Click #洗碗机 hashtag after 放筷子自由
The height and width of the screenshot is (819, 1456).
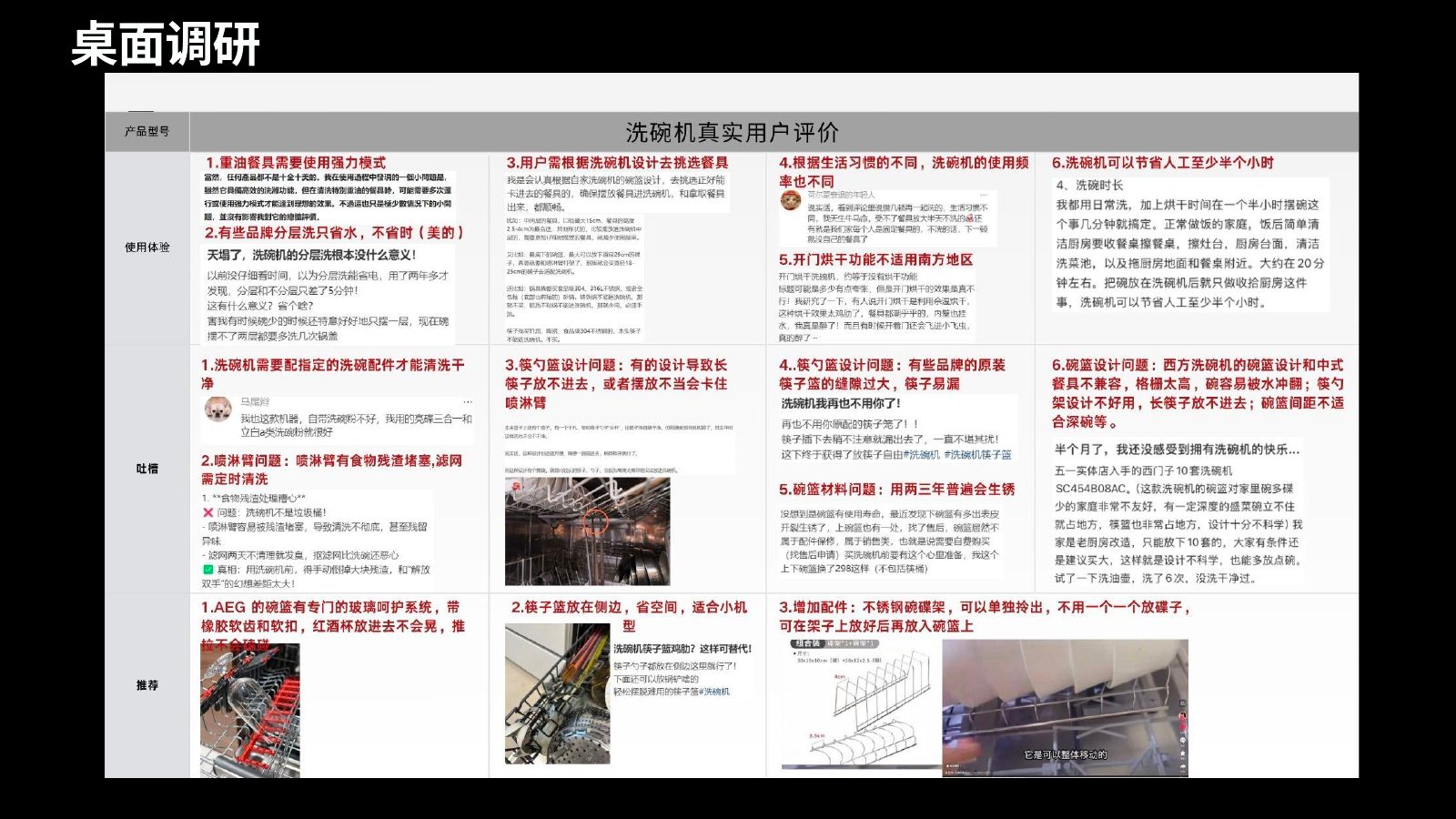[x=923, y=454]
